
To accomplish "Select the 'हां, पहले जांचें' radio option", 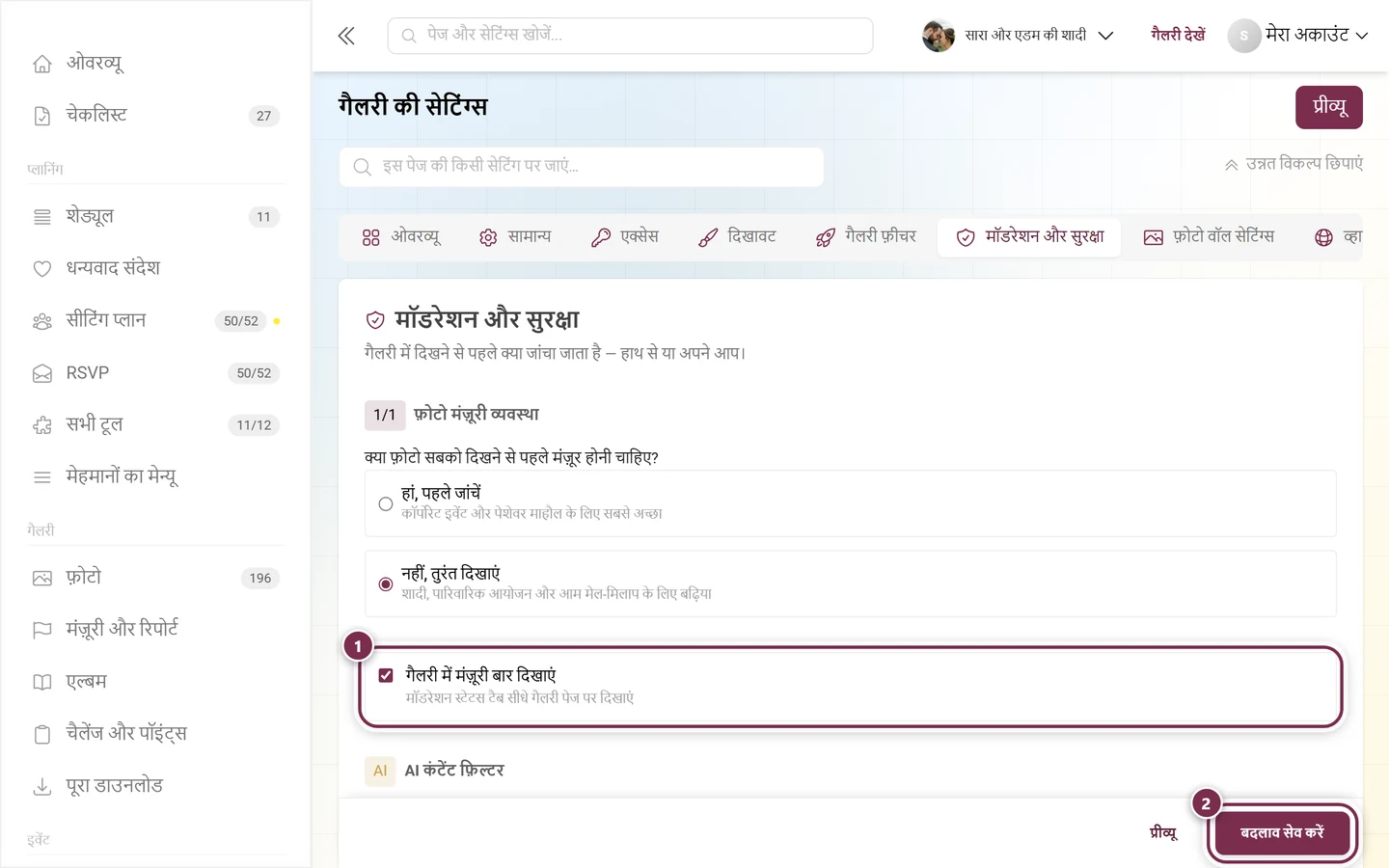I will 386,503.
